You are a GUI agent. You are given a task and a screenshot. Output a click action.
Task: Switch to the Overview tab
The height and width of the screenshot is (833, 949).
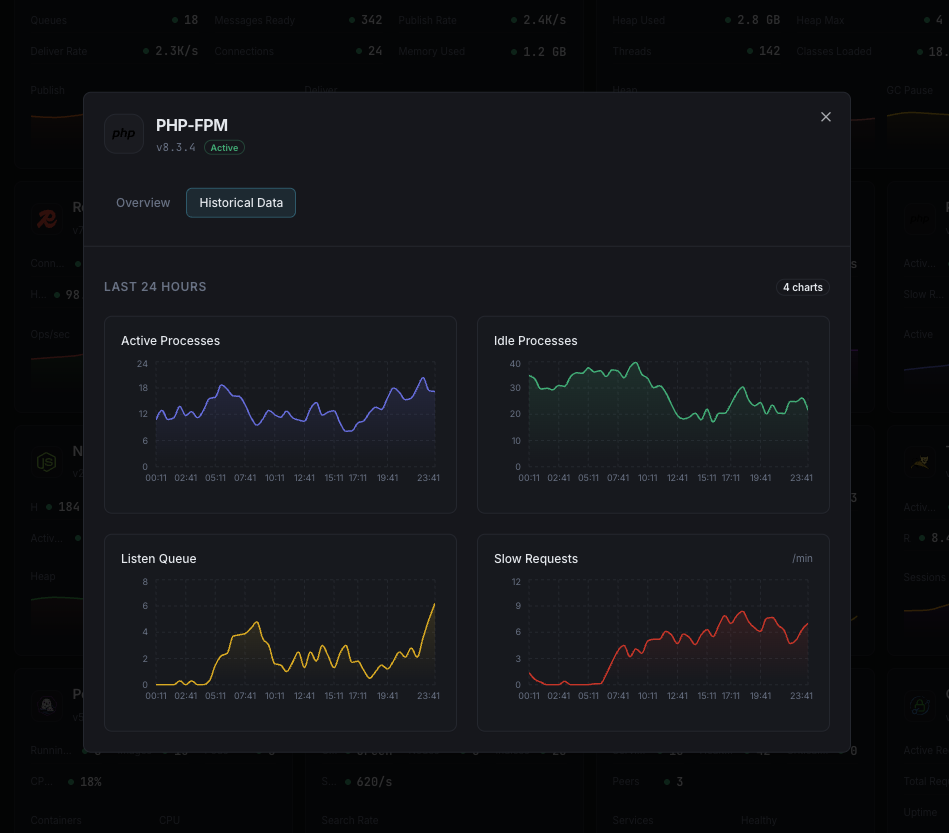pyautogui.click(x=142, y=202)
